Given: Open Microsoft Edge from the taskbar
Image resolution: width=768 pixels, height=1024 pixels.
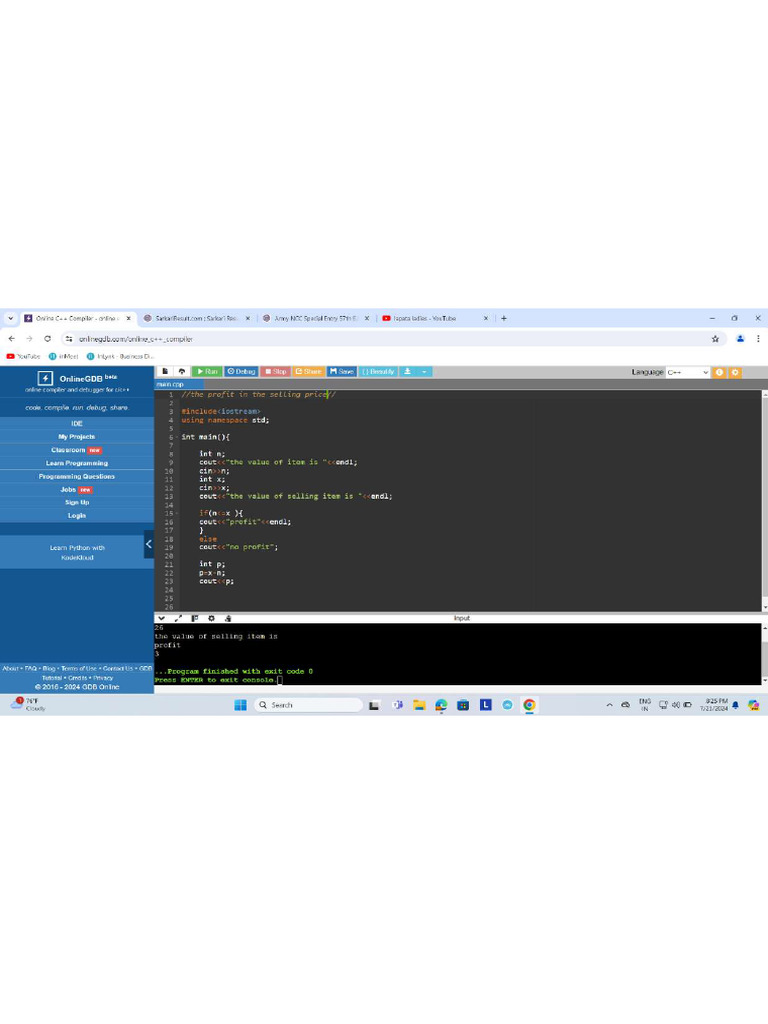Looking at the screenshot, I should (441, 705).
